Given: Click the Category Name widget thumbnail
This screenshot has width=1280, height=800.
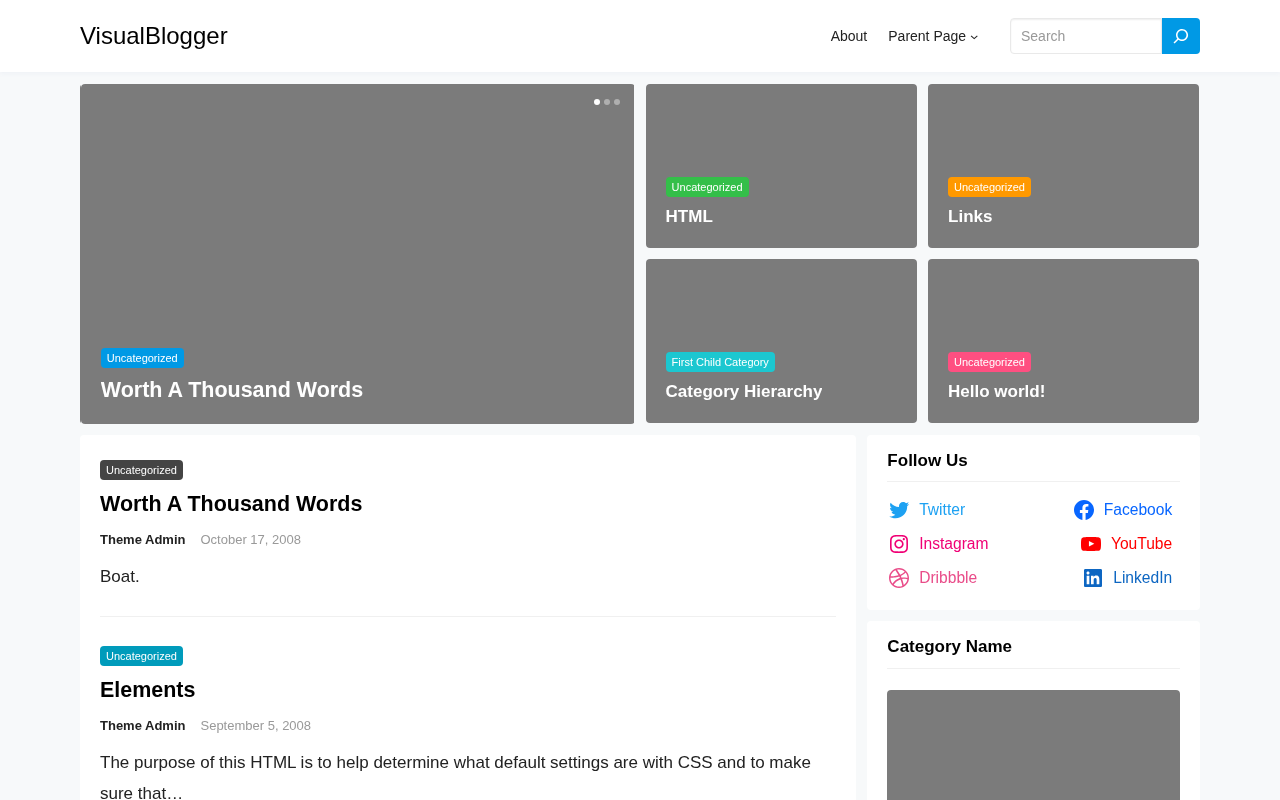Looking at the screenshot, I should click(1033, 745).
